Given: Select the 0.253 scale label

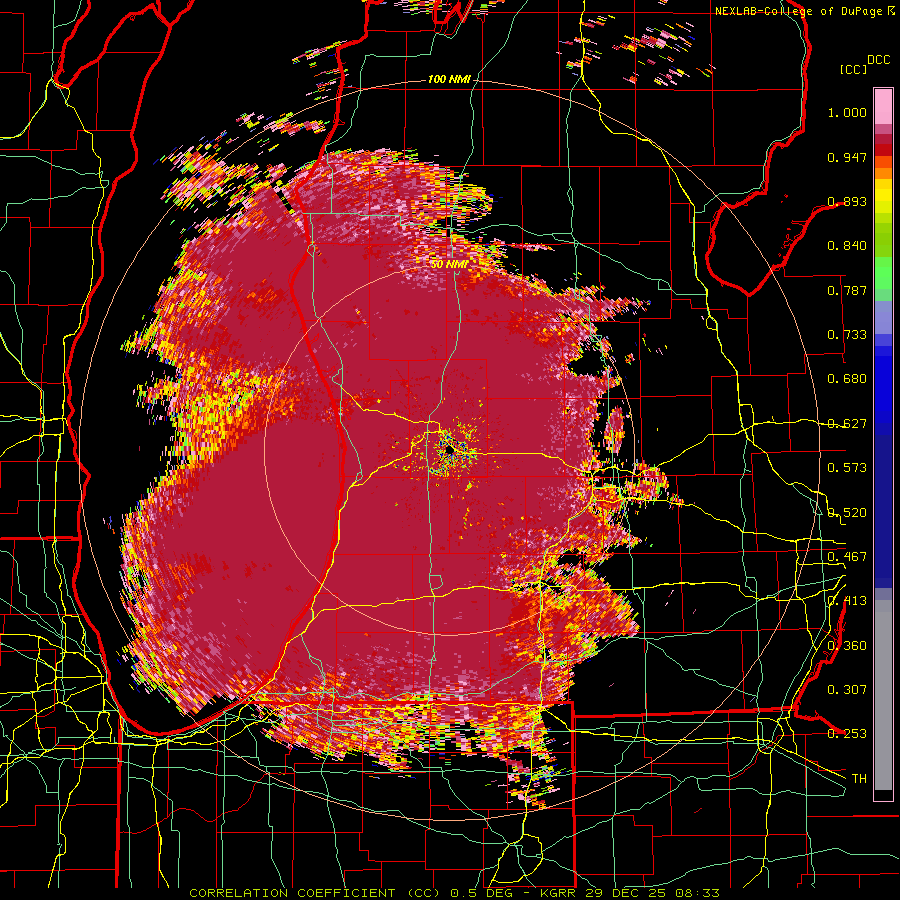Looking at the screenshot, I should (847, 734).
